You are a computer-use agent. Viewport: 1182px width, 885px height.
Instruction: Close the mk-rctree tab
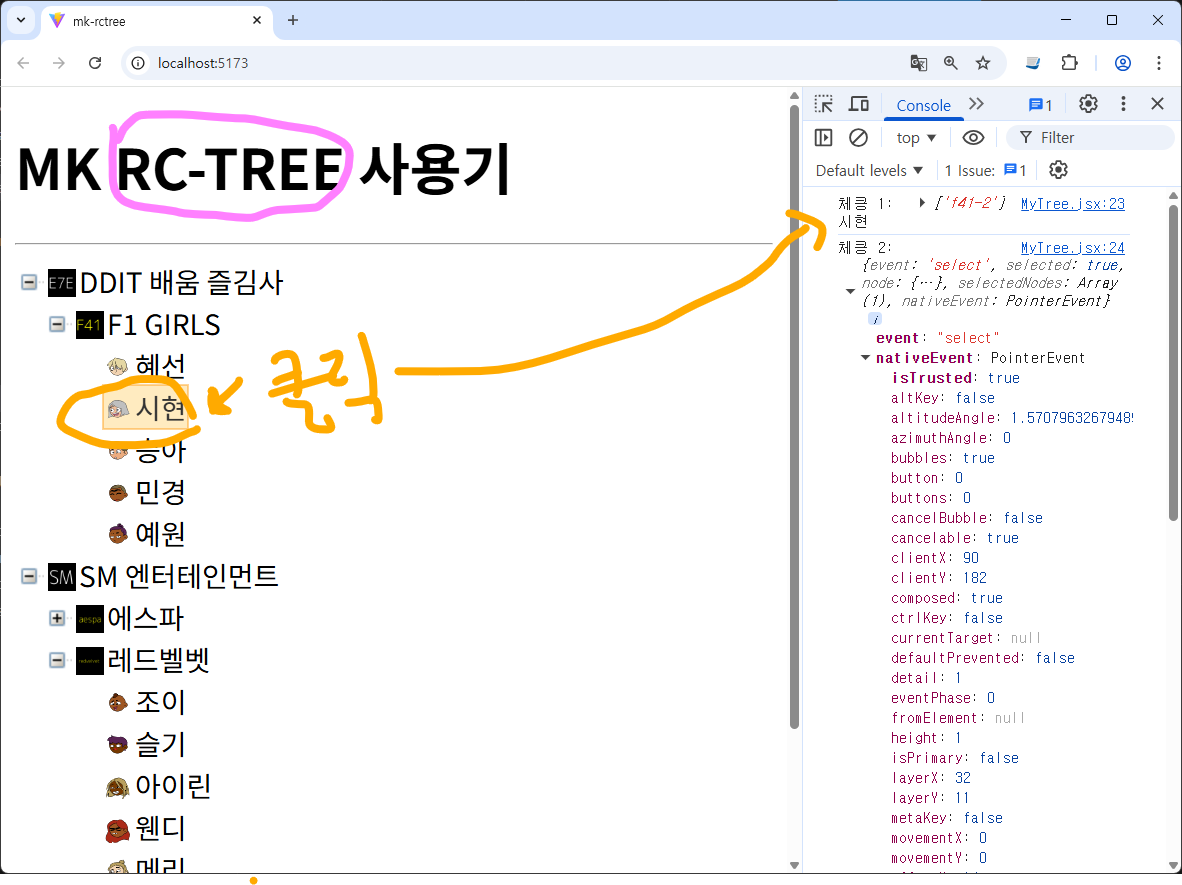click(257, 20)
